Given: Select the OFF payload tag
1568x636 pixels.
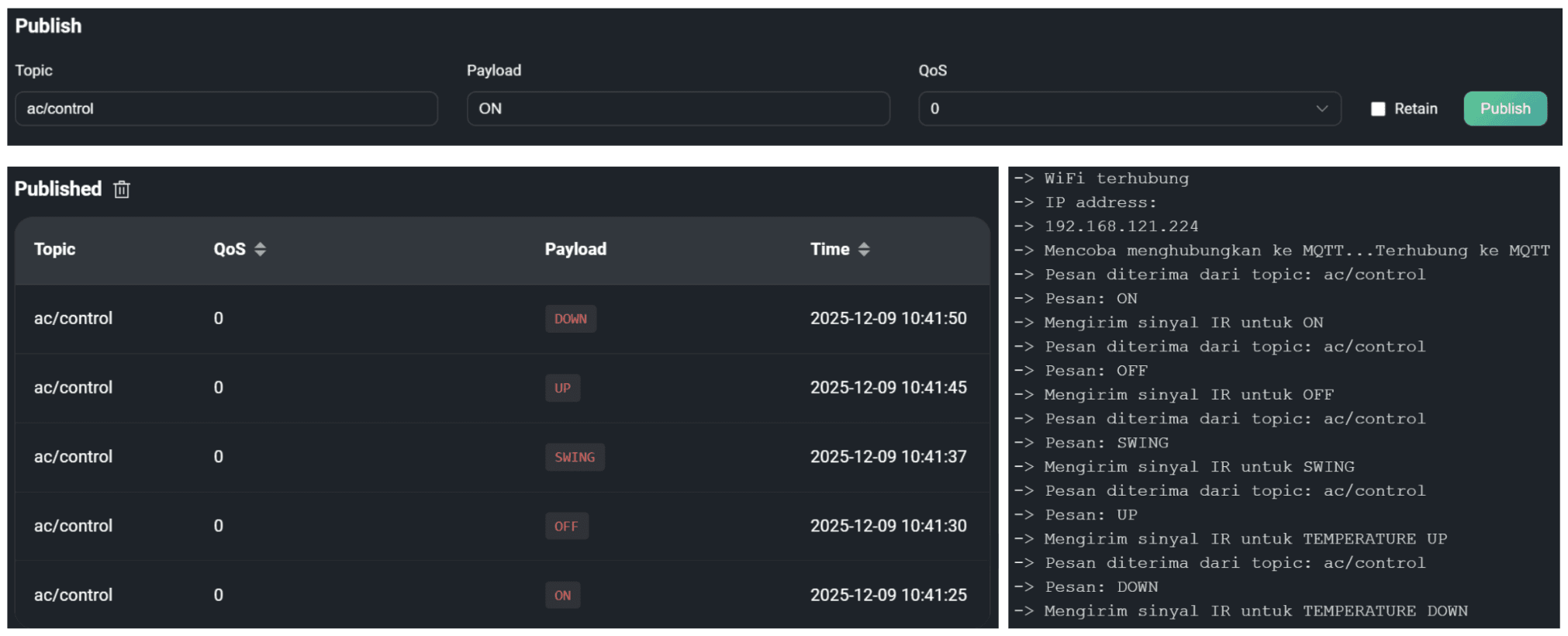Looking at the screenshot, I should point(566,526).
